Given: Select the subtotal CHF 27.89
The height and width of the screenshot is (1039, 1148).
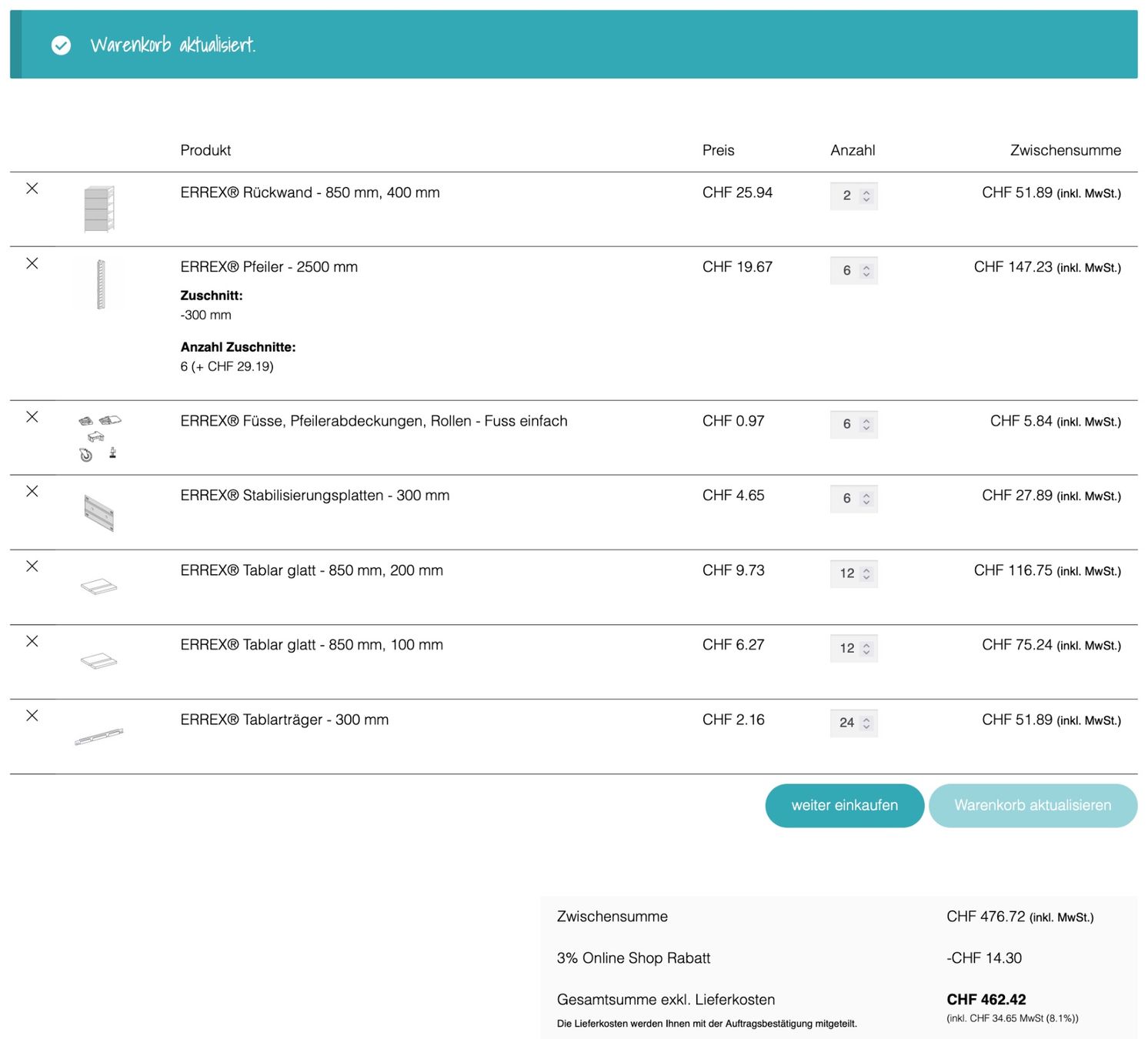Looking at the screenshot, I should click(1017, 496).
